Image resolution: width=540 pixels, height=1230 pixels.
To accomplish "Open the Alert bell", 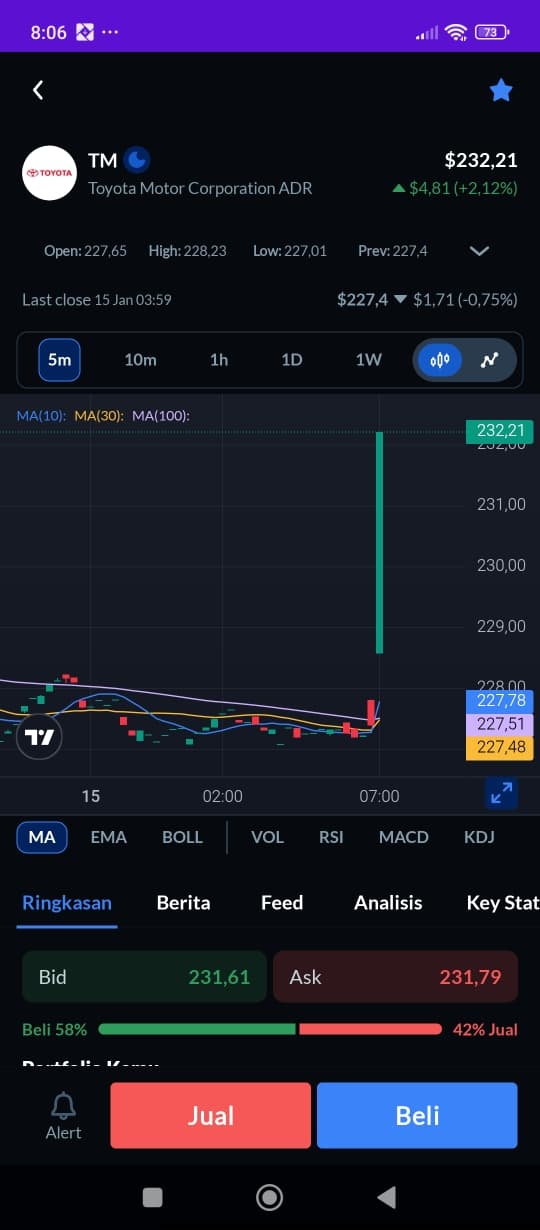I will [63, 1115].
